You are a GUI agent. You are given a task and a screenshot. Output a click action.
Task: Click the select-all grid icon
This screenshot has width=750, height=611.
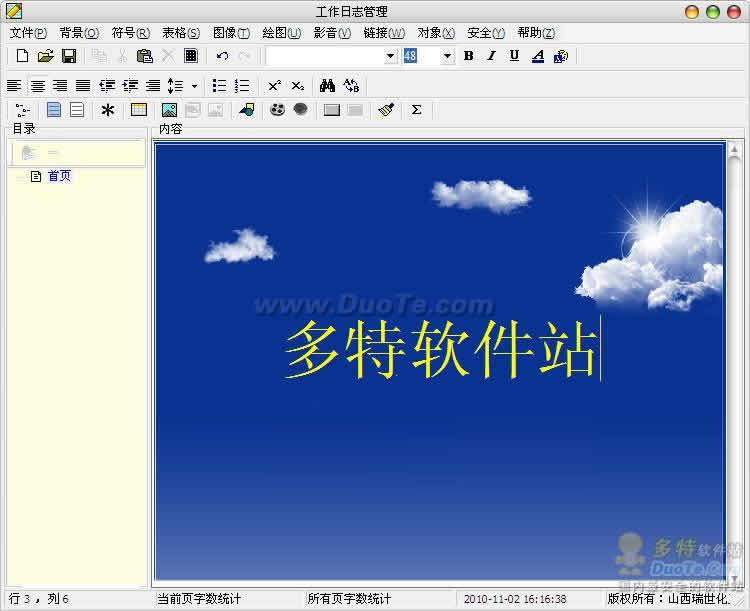(x=191, y=56)
